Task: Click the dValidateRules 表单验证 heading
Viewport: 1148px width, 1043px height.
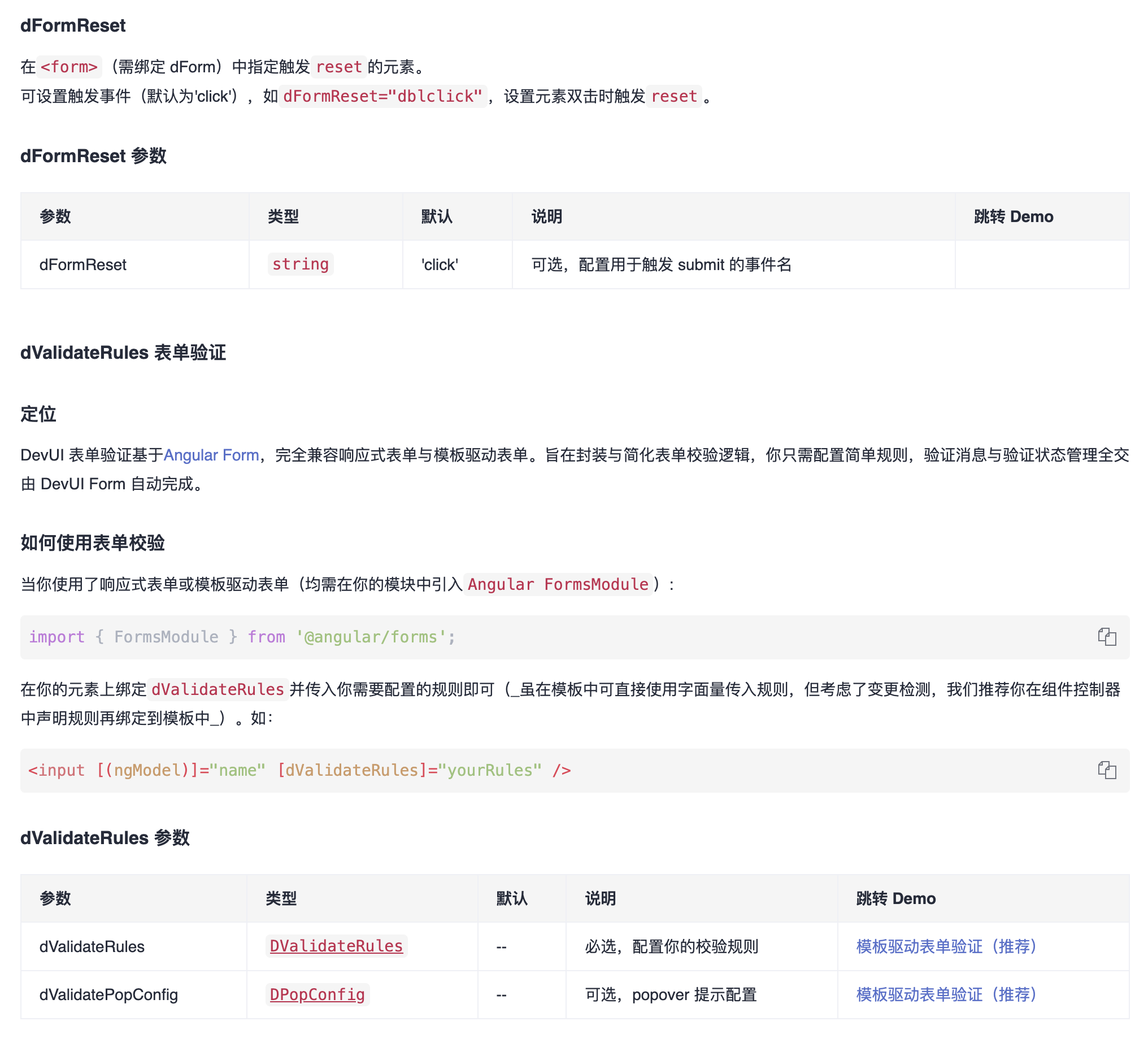Action: (x=123, y=353)
